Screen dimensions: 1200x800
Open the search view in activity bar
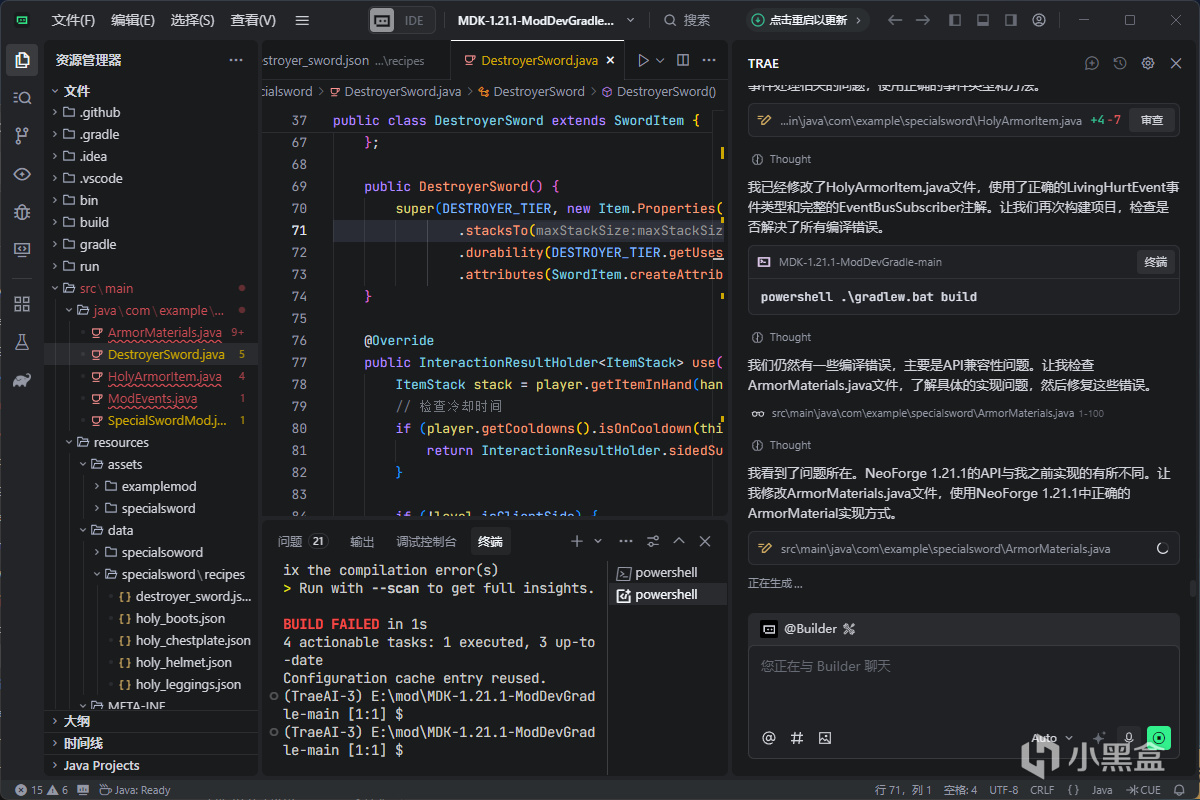[x=22, y=97]
